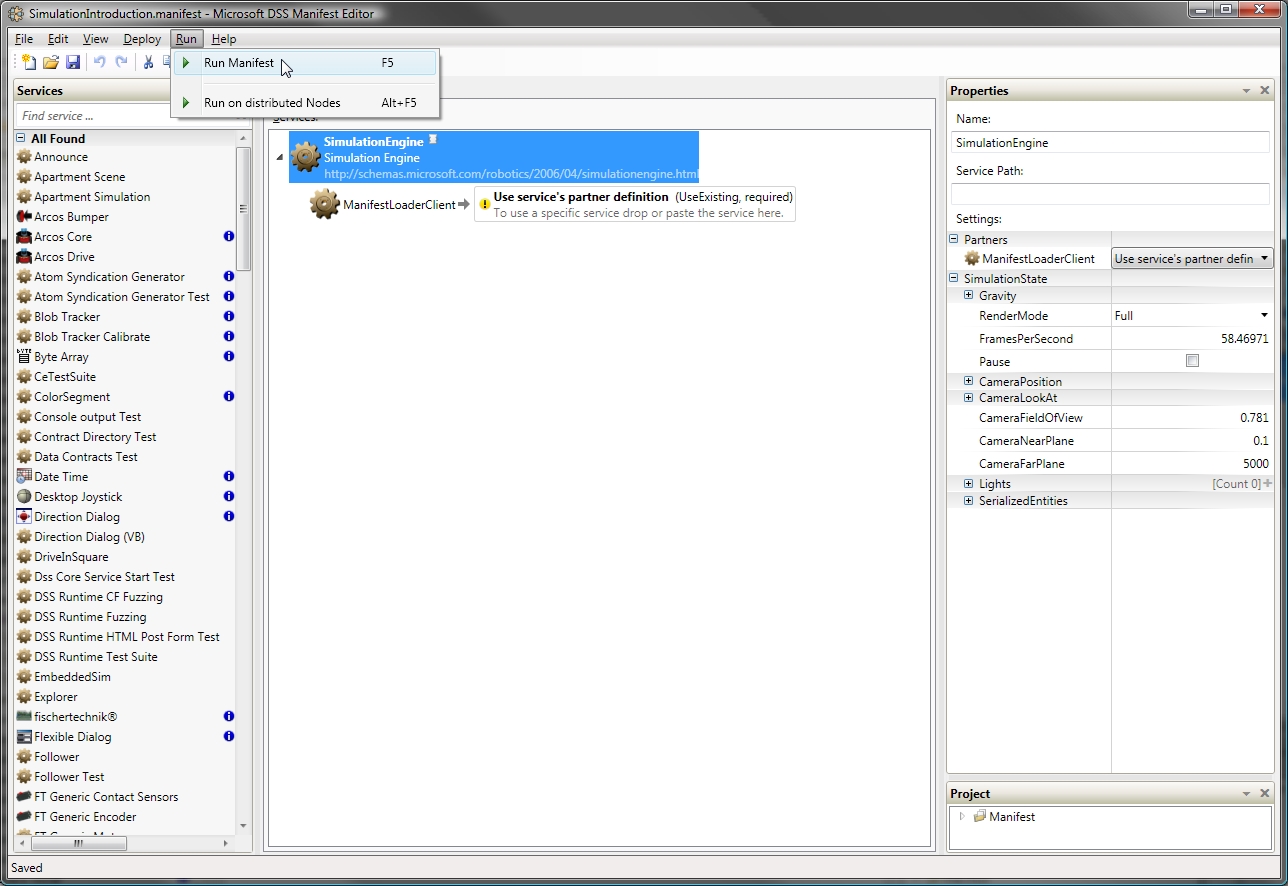1288x886 pixels.
Task: Collapse the SimulationEngine tree node arrow
Action: 279,157
